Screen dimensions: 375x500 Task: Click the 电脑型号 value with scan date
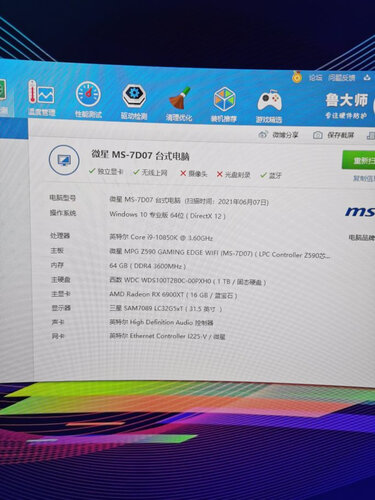click(x=189, y=201)
